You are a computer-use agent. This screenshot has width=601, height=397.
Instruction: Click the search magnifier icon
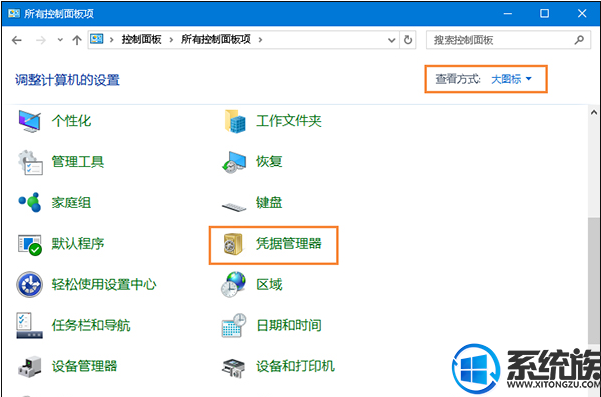[x=579, y=39]
